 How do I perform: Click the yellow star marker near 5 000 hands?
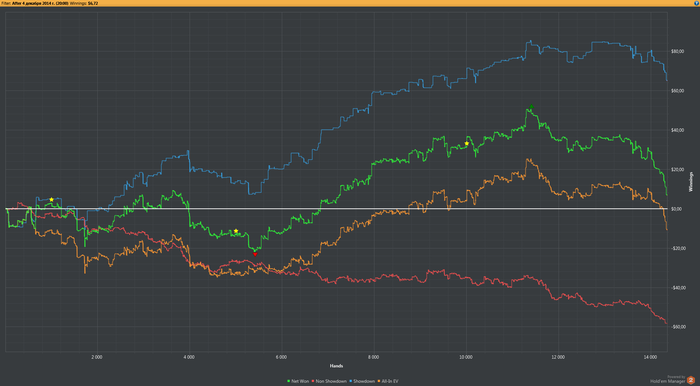(x=236, y=231)
